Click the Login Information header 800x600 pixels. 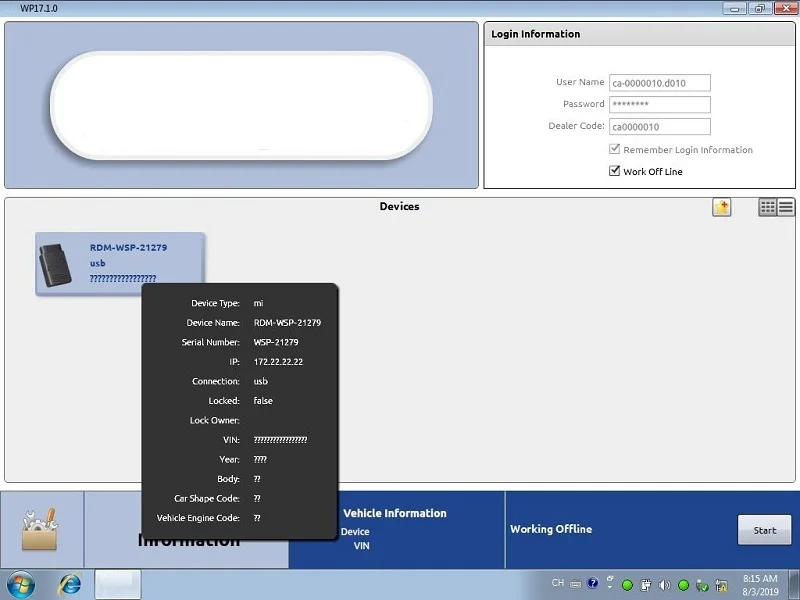point(536,34)
